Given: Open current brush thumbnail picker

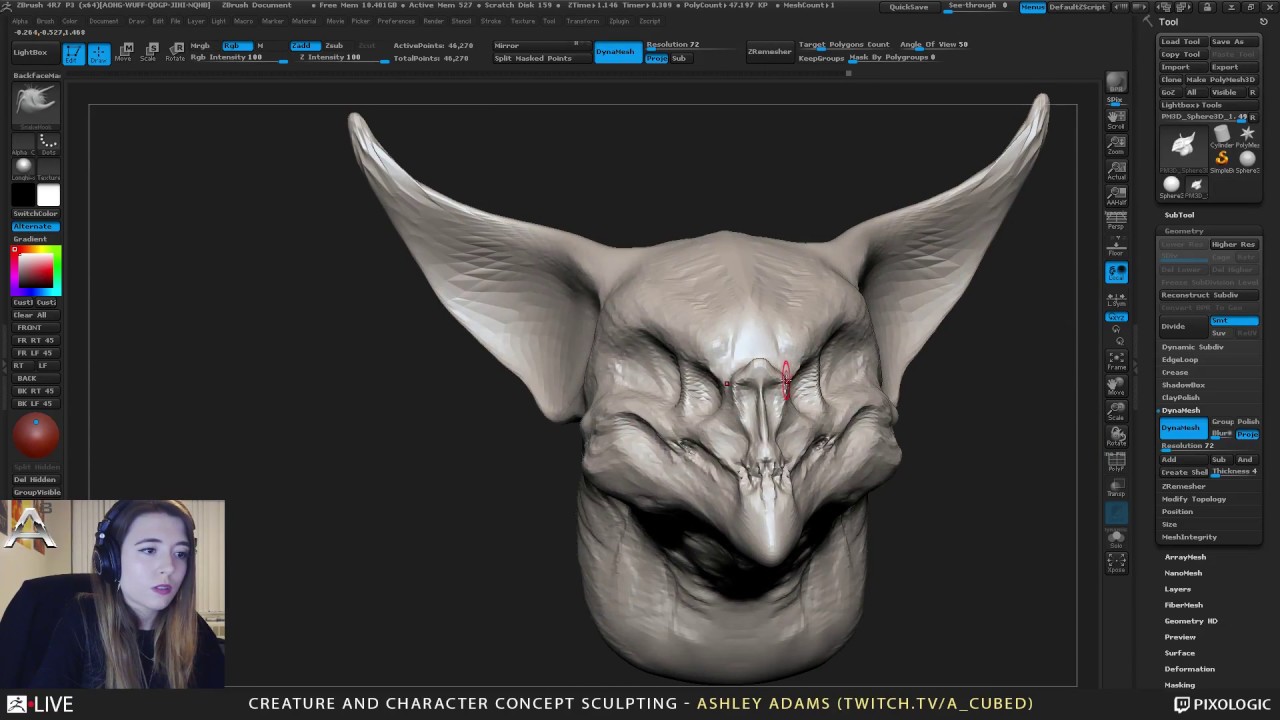Looking at the screenshot, I should 36,104.
